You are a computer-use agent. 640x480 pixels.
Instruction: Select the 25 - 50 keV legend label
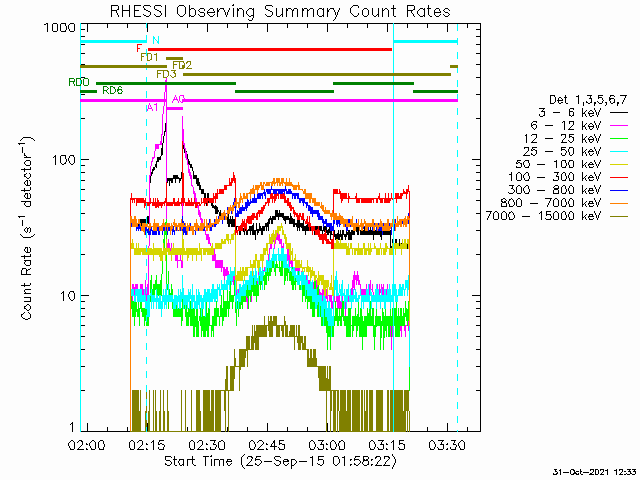pos(562,151)
